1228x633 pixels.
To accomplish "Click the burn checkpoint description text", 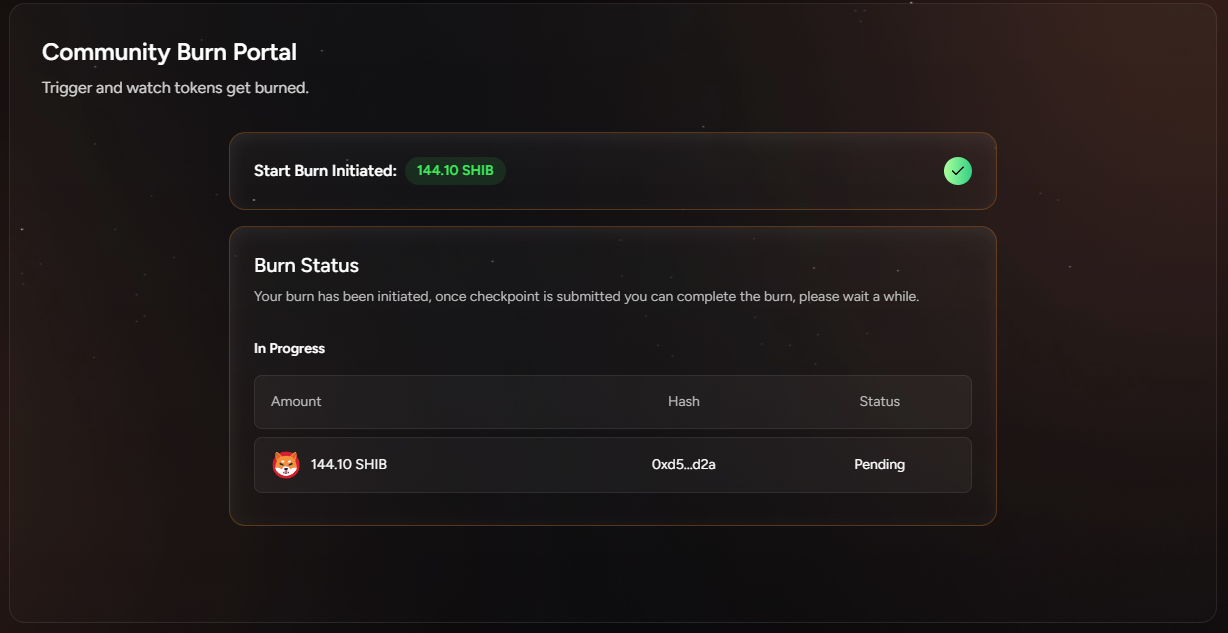I will click(586, 297).
